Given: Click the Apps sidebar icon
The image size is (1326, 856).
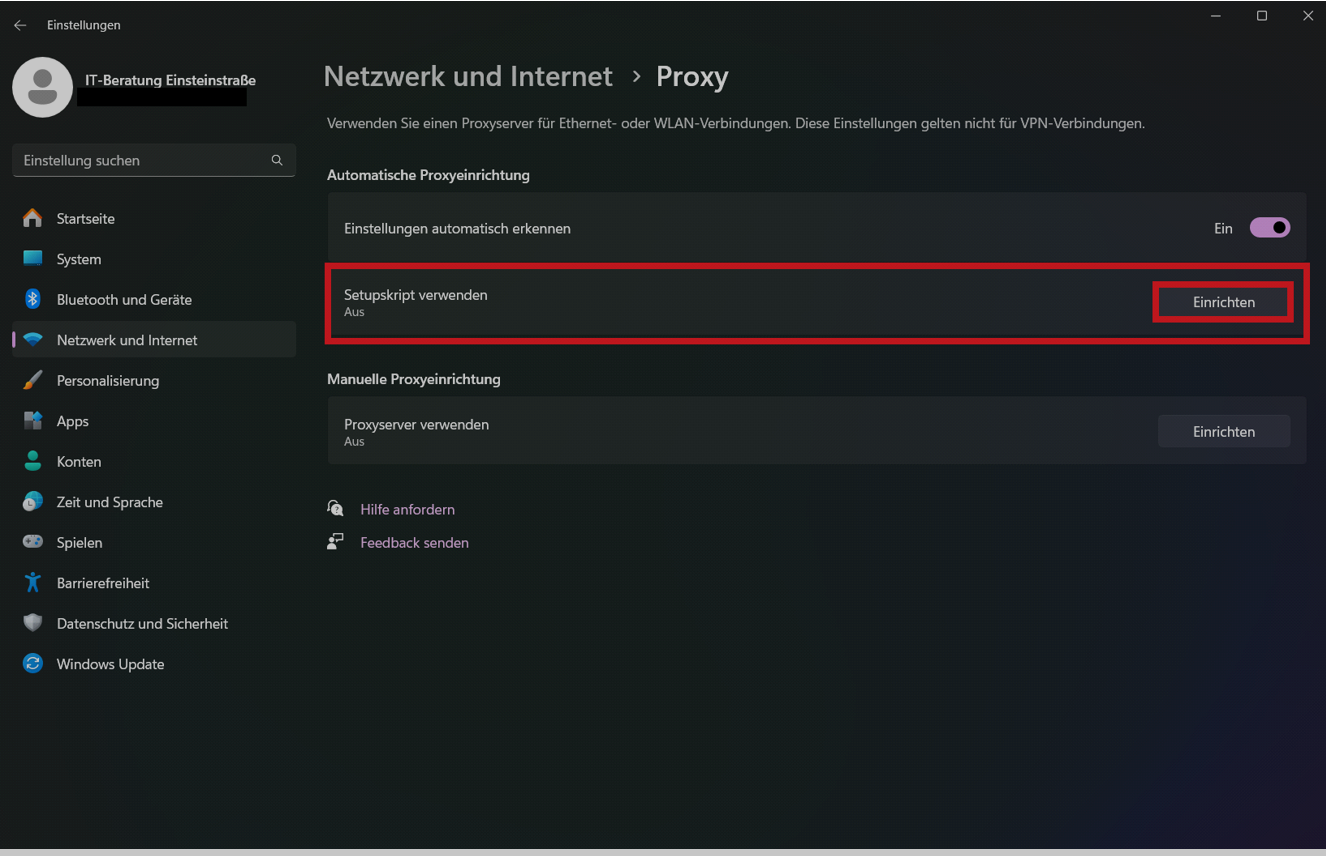Looking at the screenshot, I should [x=33, y=421].
